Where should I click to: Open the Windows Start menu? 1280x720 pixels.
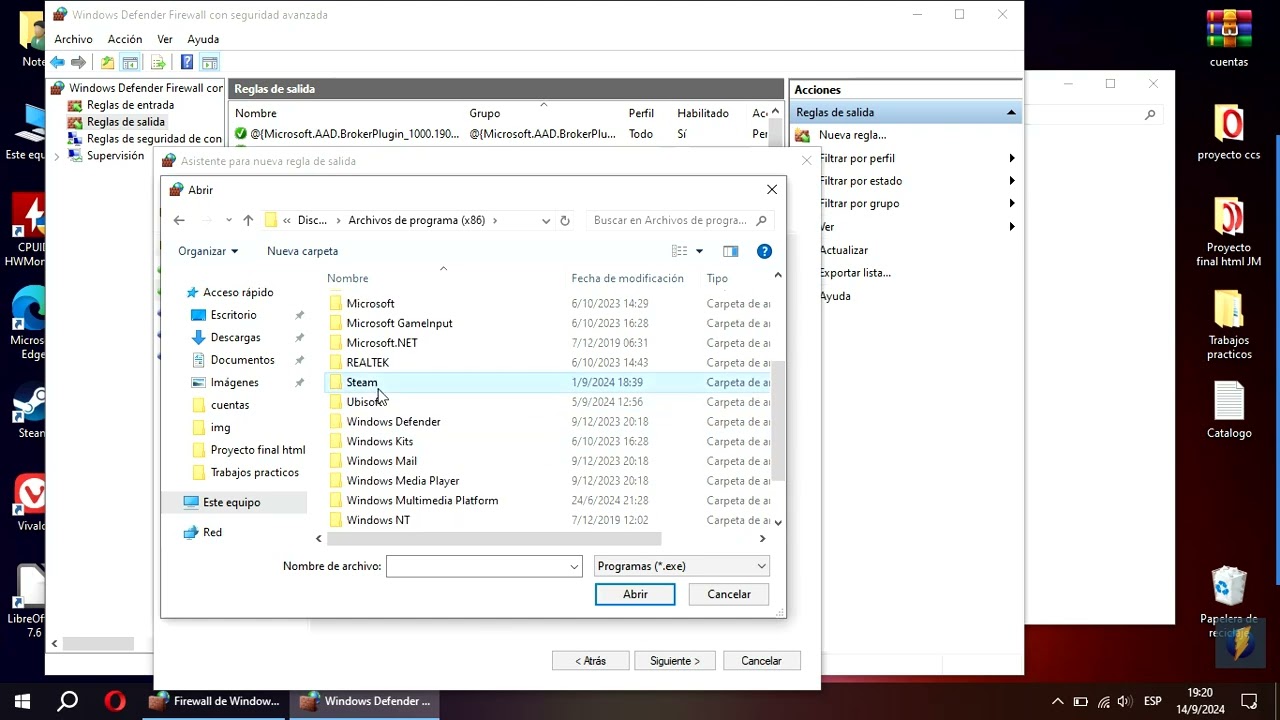pos(22,701)
